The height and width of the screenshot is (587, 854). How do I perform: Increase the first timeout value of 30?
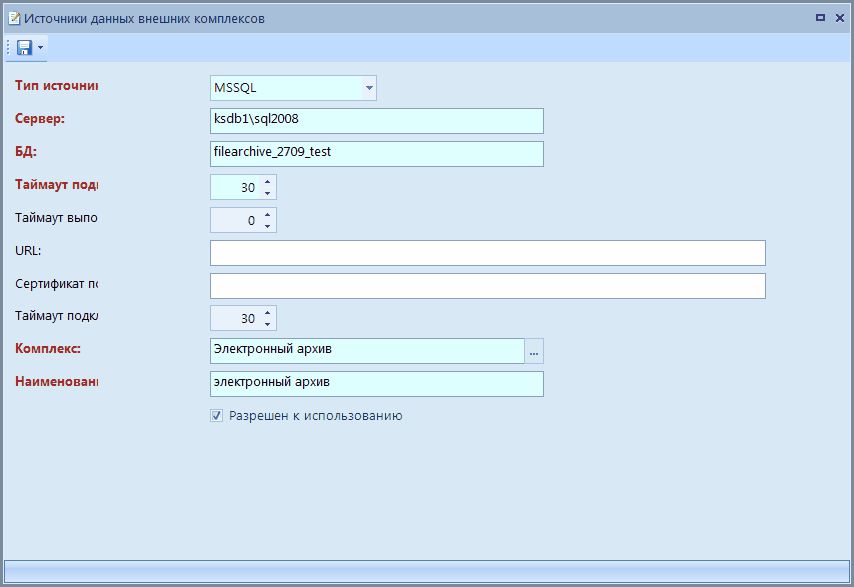(268, 182)
